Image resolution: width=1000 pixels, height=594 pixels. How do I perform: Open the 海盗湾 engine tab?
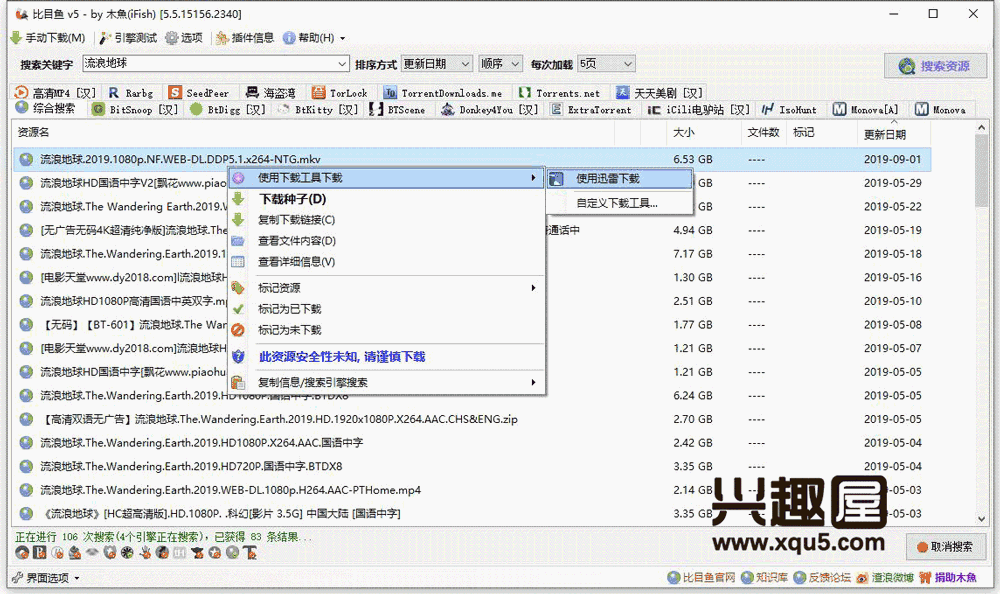[x=270, y=93]
